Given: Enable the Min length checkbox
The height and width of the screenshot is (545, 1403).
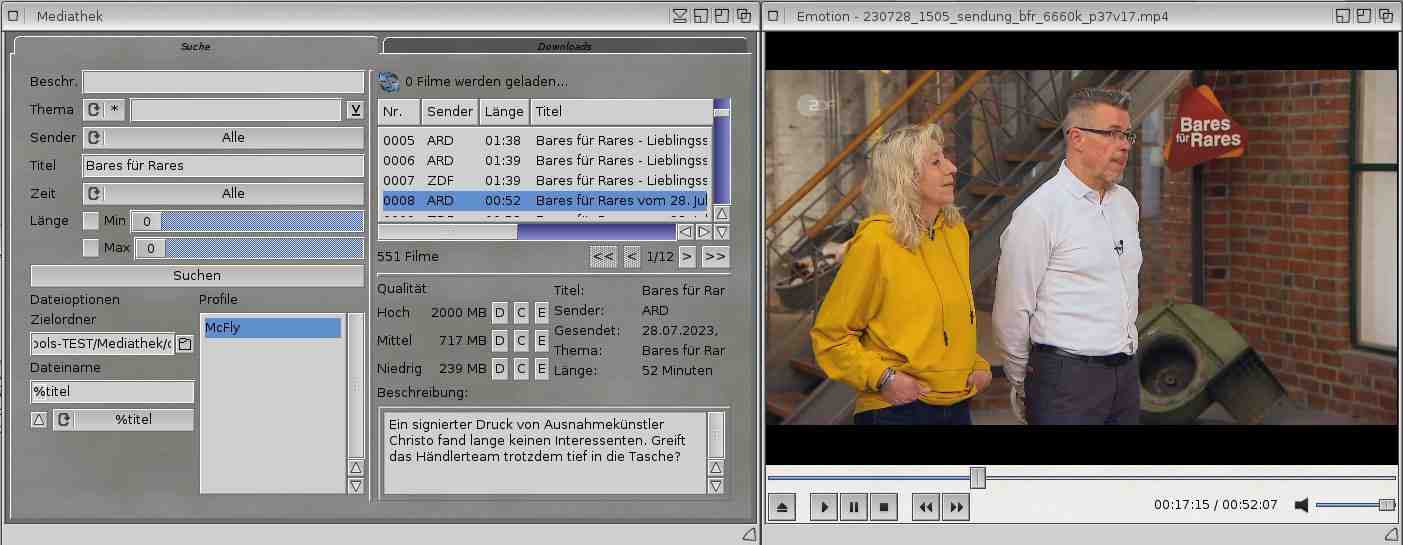Looking at the screenshot, I should point(91,221).
